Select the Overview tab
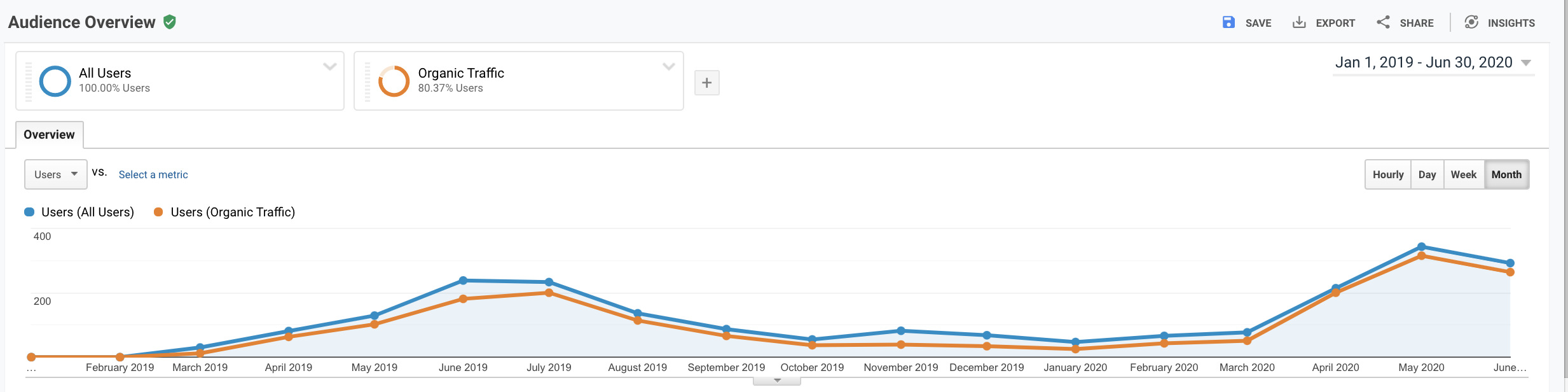This screenshot has width=1568, height=392. click(x=49, y=135)
